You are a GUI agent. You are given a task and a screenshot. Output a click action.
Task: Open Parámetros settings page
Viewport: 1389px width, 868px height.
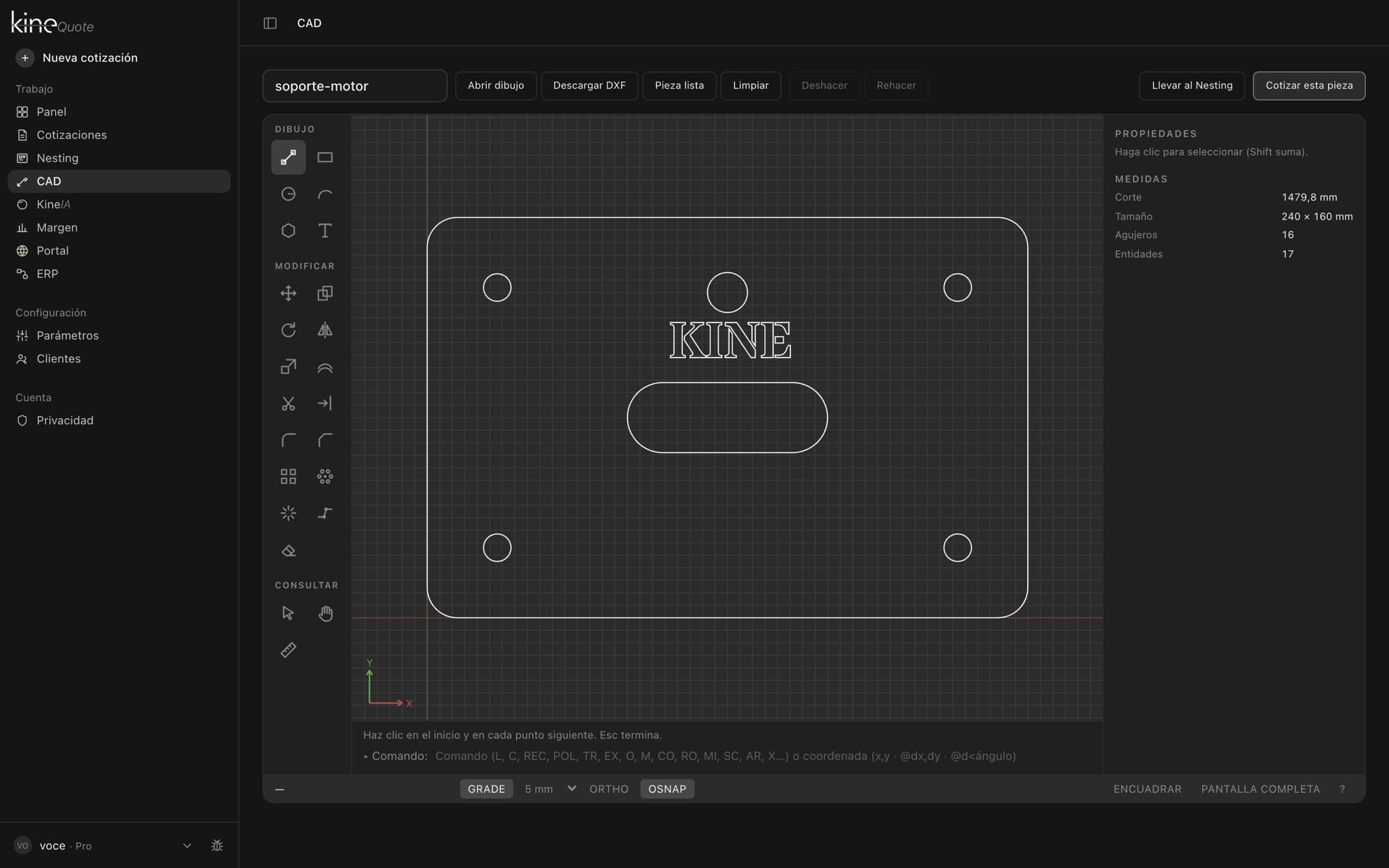(x=119, y=336)
